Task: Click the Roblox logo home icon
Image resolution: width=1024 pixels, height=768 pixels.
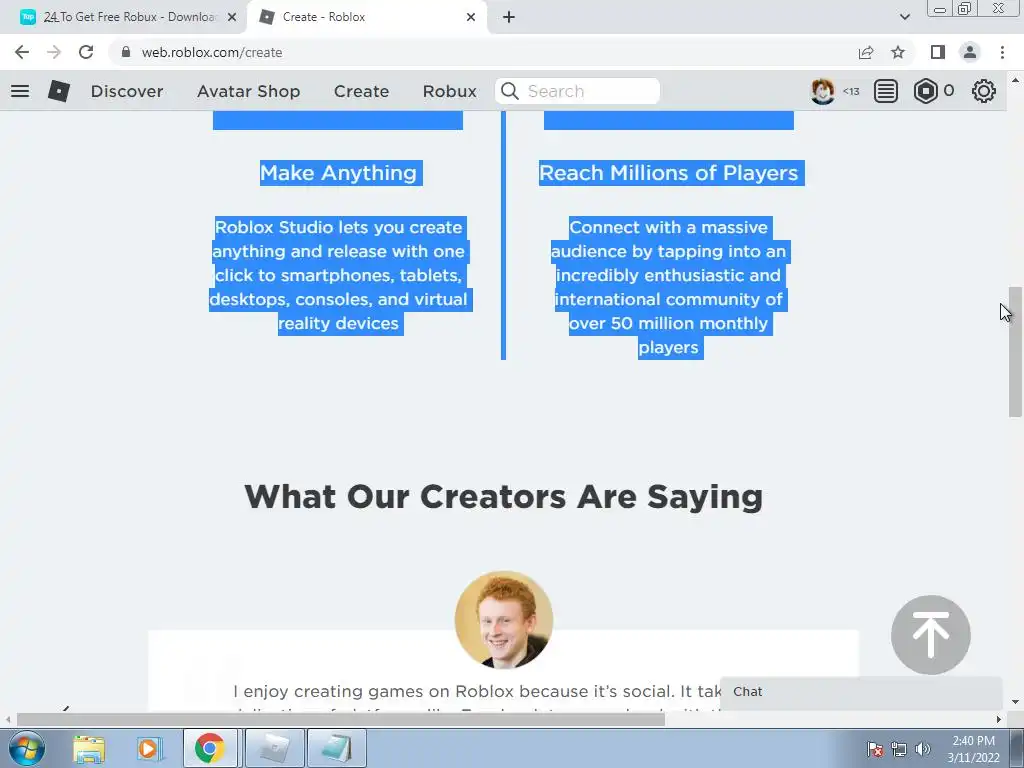Action: coord(59,91)
